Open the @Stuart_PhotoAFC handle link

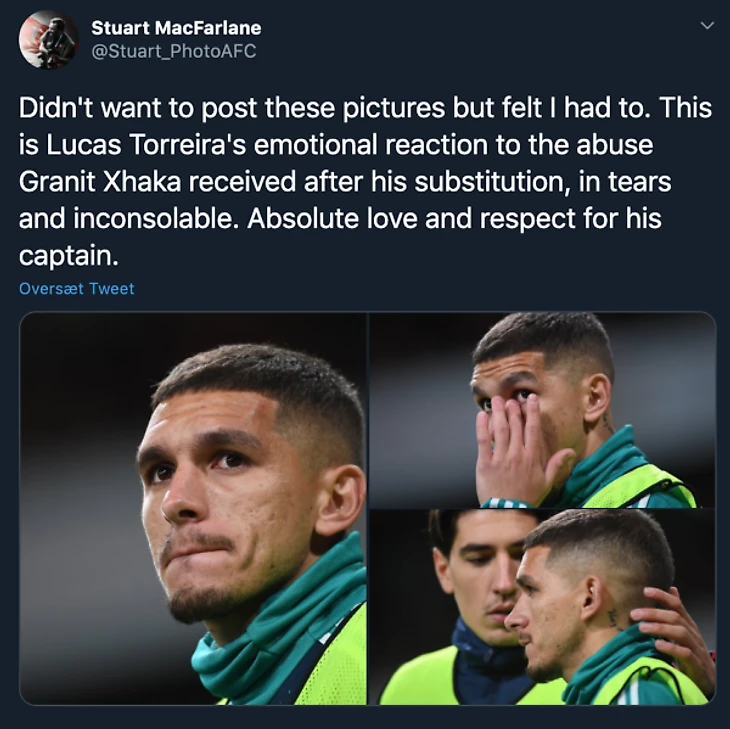tap(174, 50)
